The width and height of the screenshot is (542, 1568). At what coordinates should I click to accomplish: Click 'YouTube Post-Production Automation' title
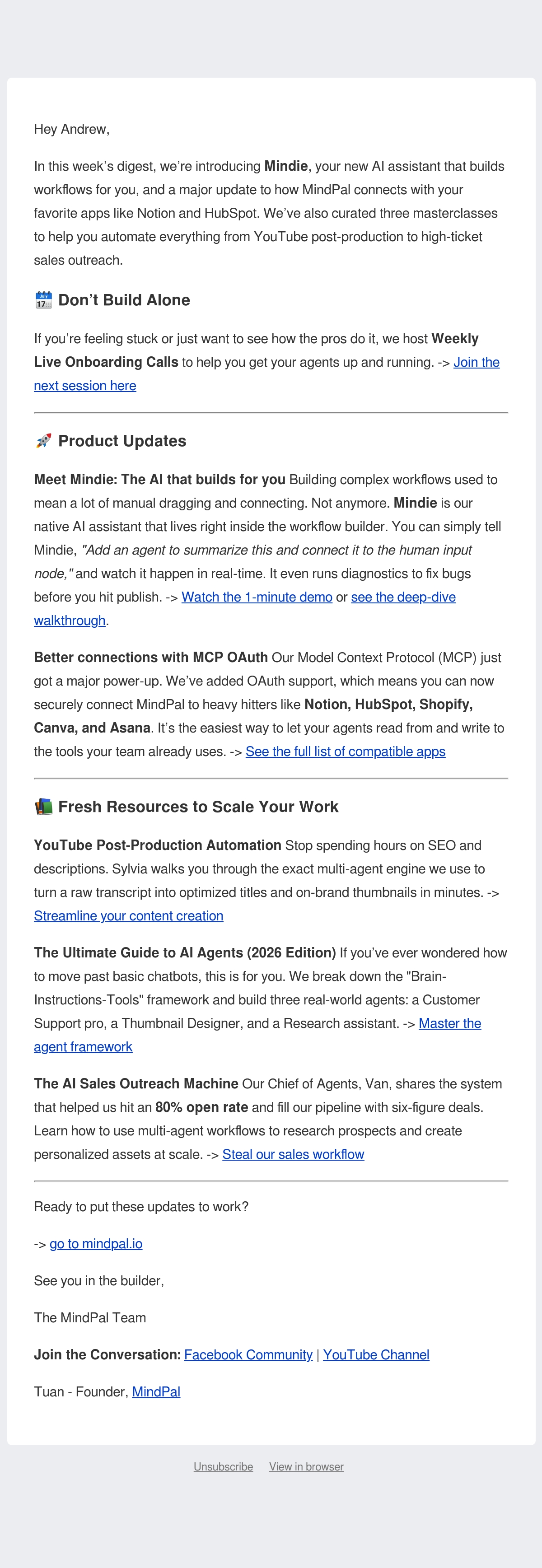point(158,845)
